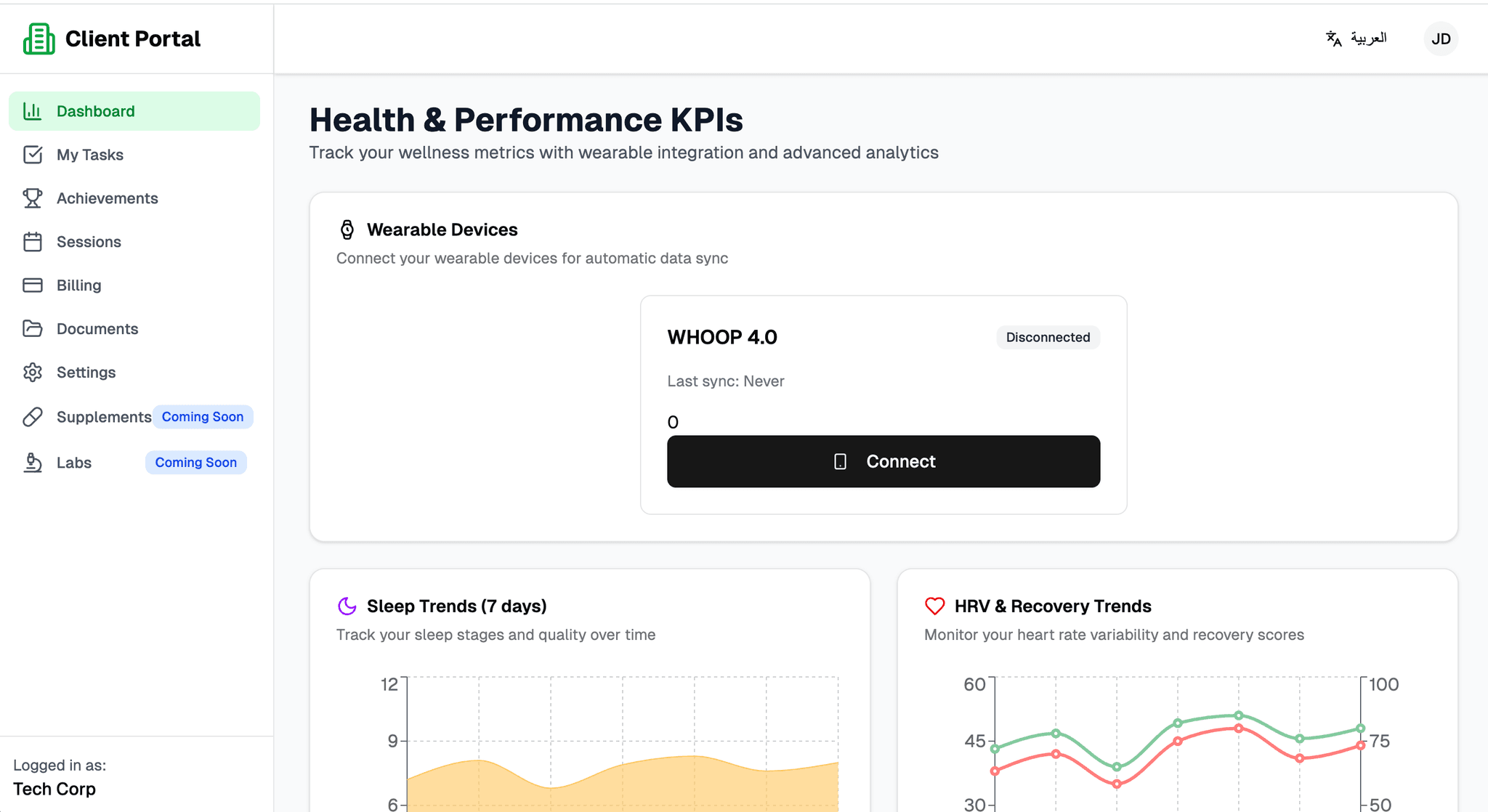
Task: Click the heart icon on HRV trends
Action: click(x=935, y=605)
